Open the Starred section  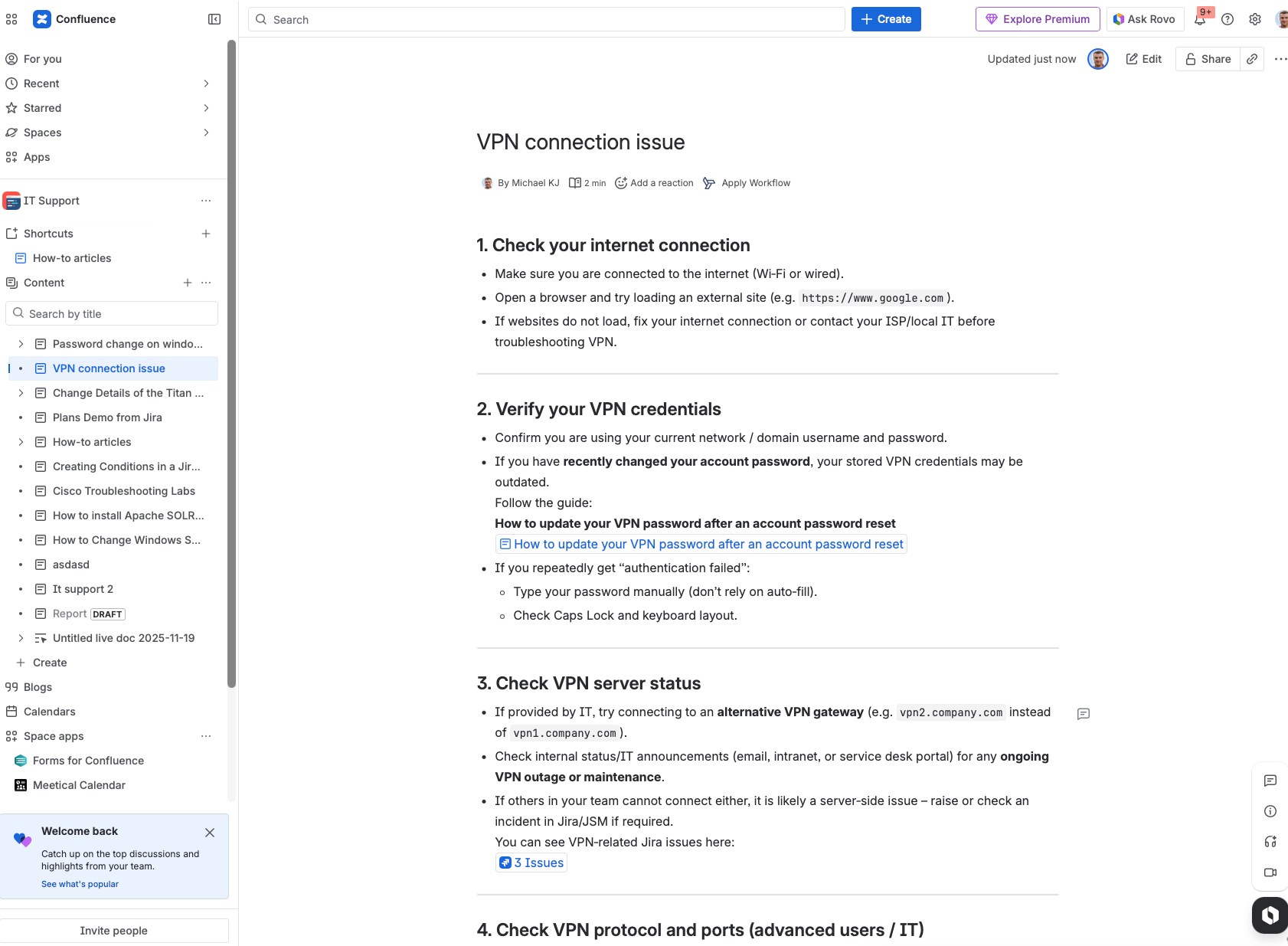pos(43,108)
